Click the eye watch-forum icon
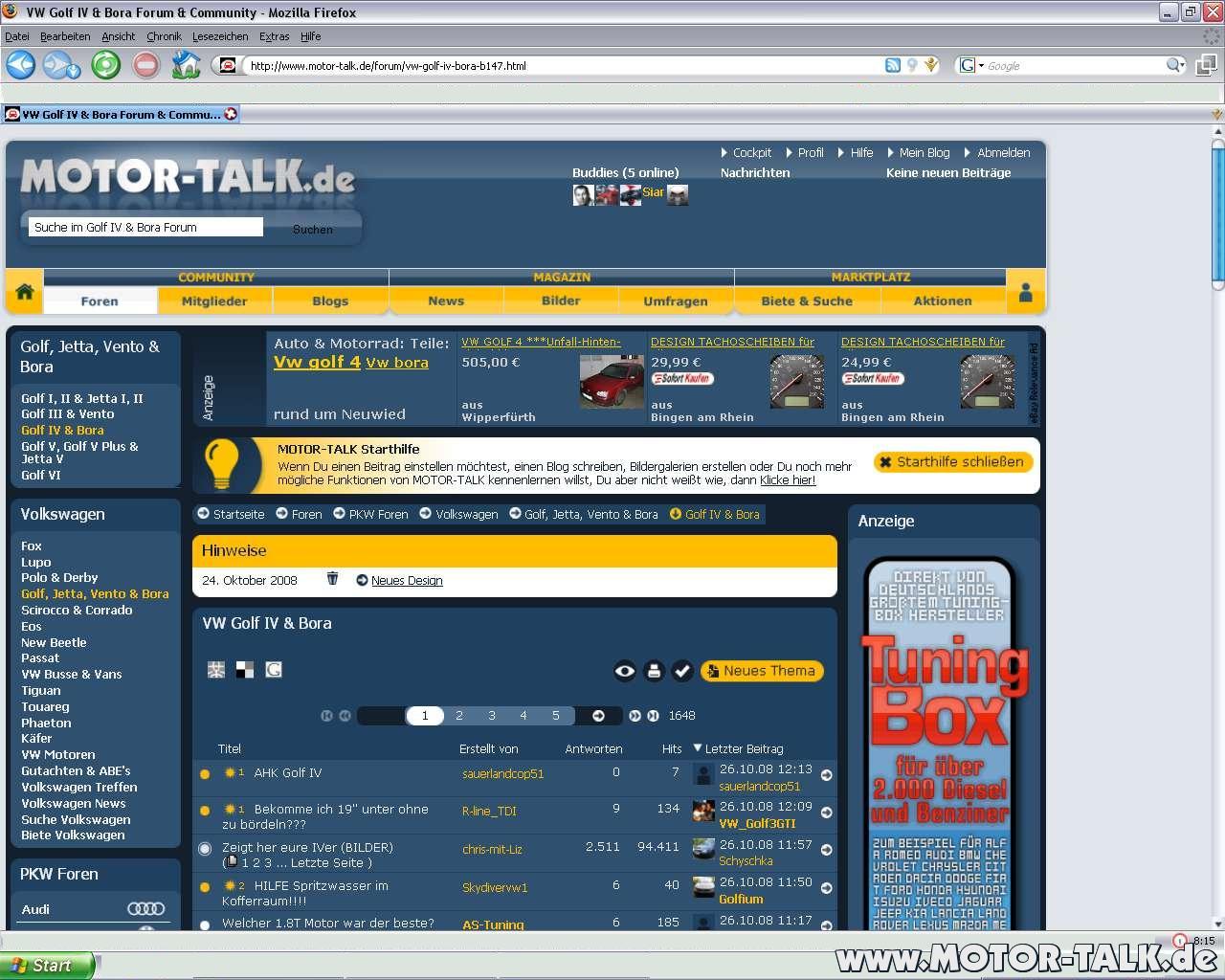The height and width of the screenshot is (980, 1225). click(624, 671)
